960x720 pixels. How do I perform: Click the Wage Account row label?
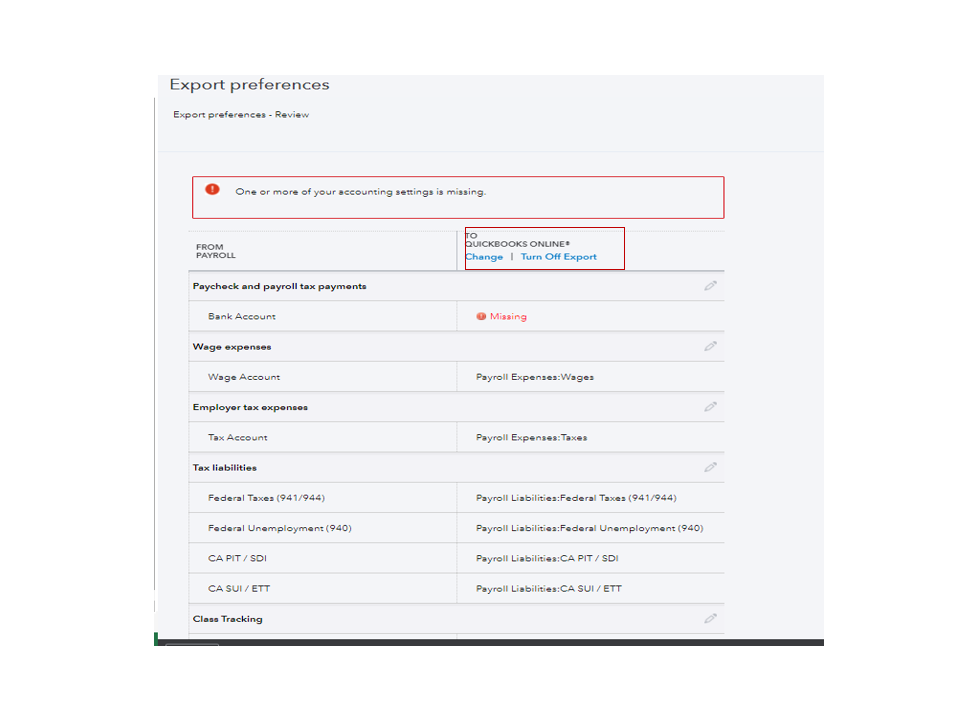tap(244, 377)
